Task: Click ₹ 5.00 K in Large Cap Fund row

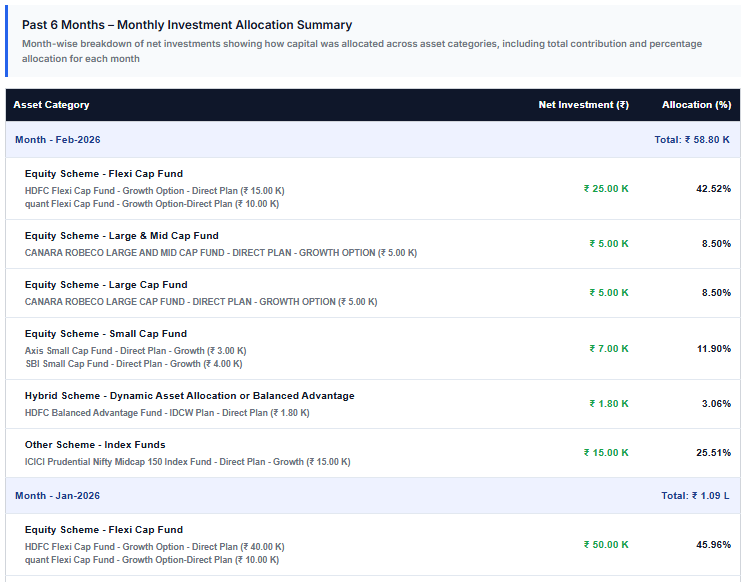Action: [609, 293]
